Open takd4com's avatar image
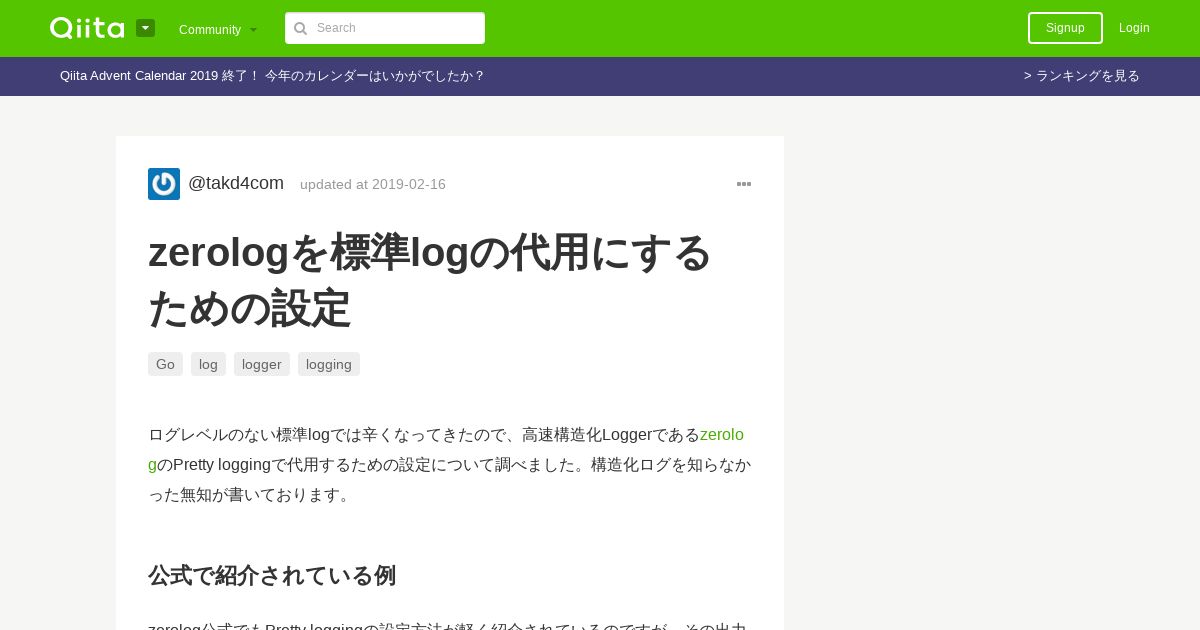Viewport: 1200px width, 630px height. pyautogui.click(x=164, y=184)
